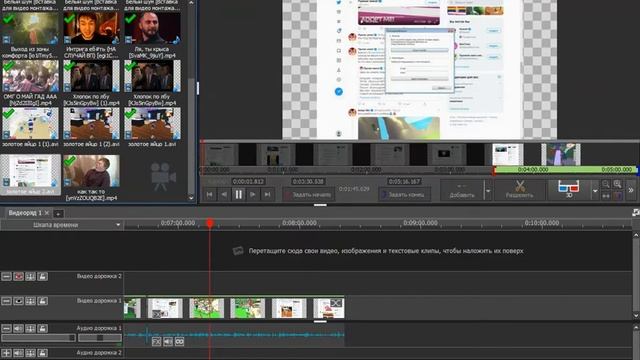The width and height of the screenshot is (640, 360).
Task: Pause playback in the clip preview
Action: tap(238, 194)
